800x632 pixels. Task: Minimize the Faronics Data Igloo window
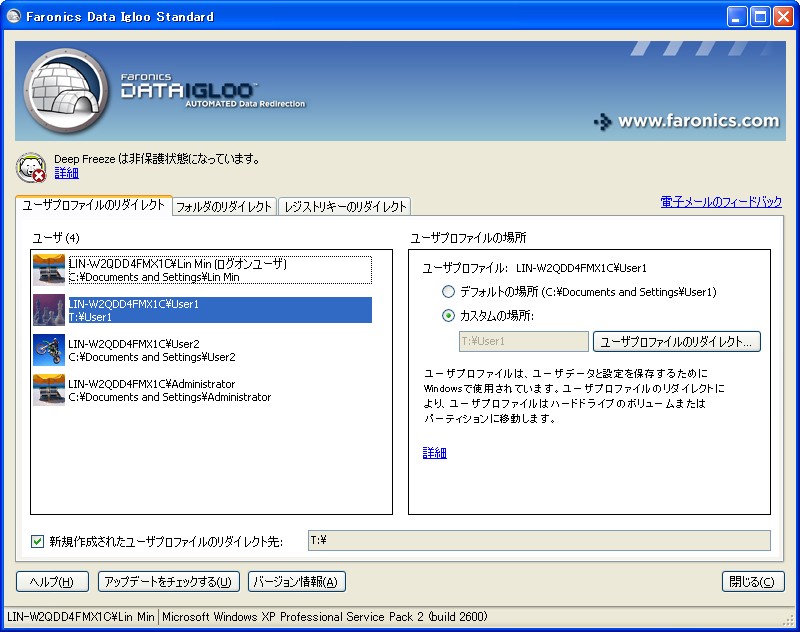736,17
